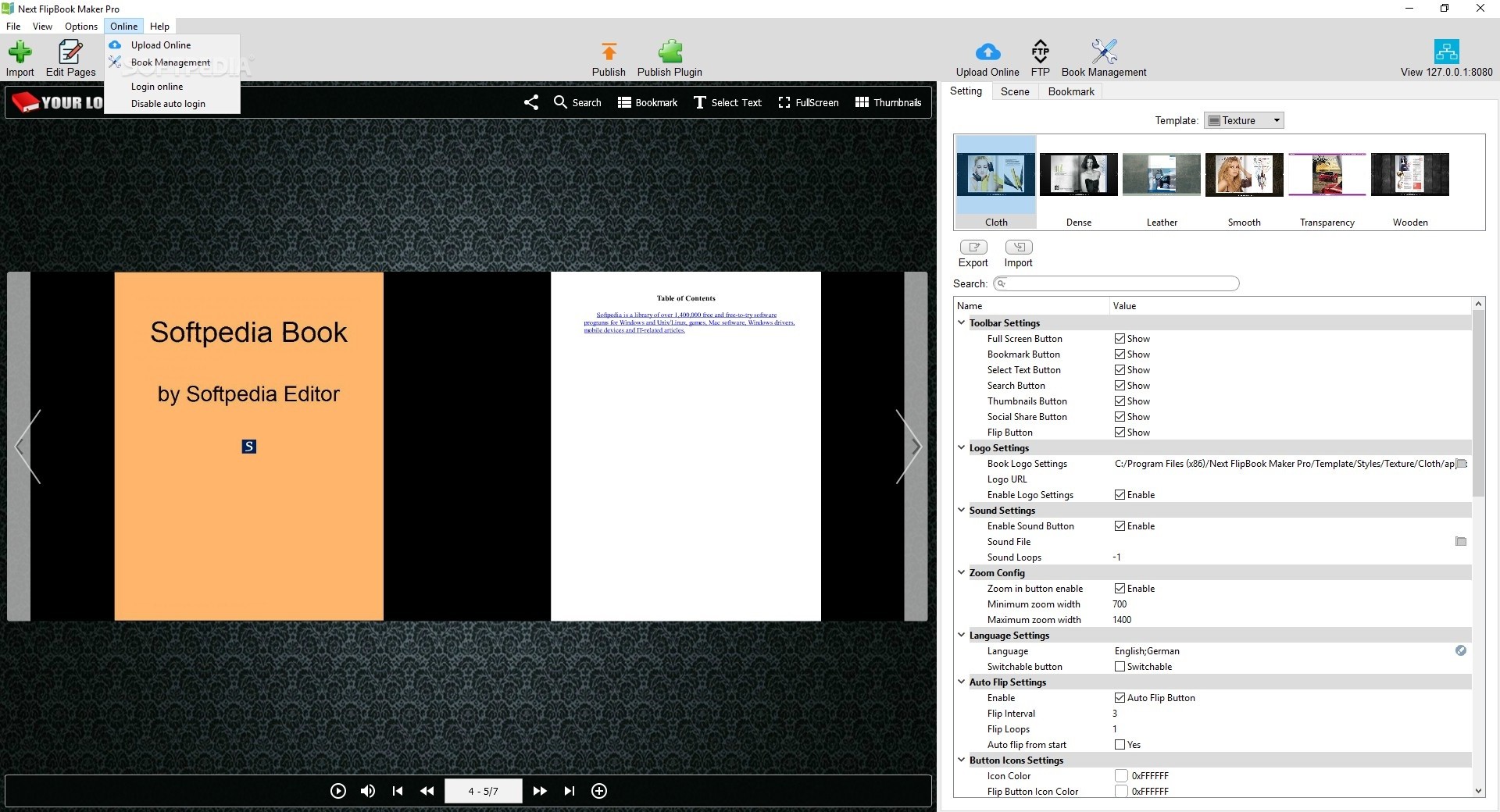This screenshot has height=812, width=1500.
Task: Enable the Switchable language checkbox
Action: [1120, 667]
